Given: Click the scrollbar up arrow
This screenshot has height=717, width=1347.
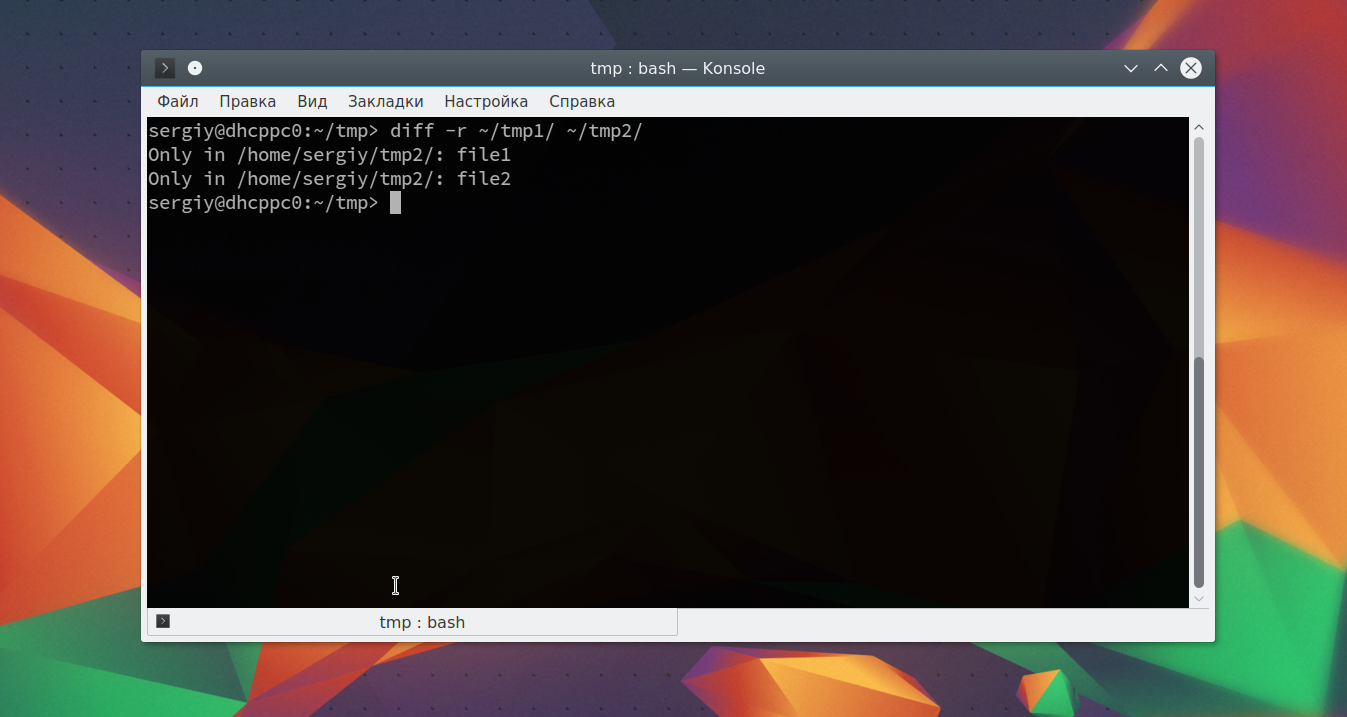Looking at the screenshot, I should point(1198,126).
